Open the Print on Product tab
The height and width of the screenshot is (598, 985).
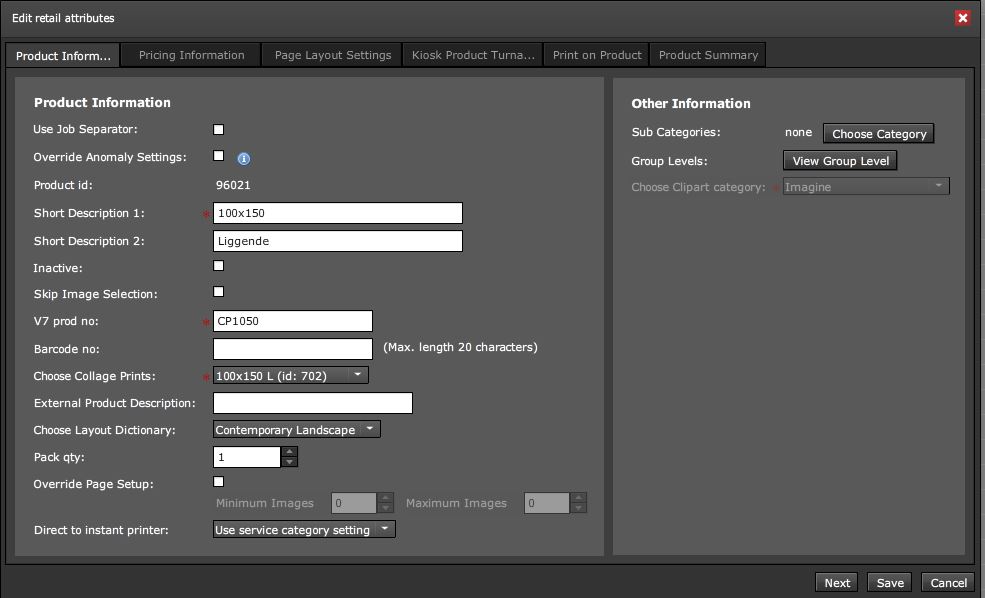pos(597,55)
